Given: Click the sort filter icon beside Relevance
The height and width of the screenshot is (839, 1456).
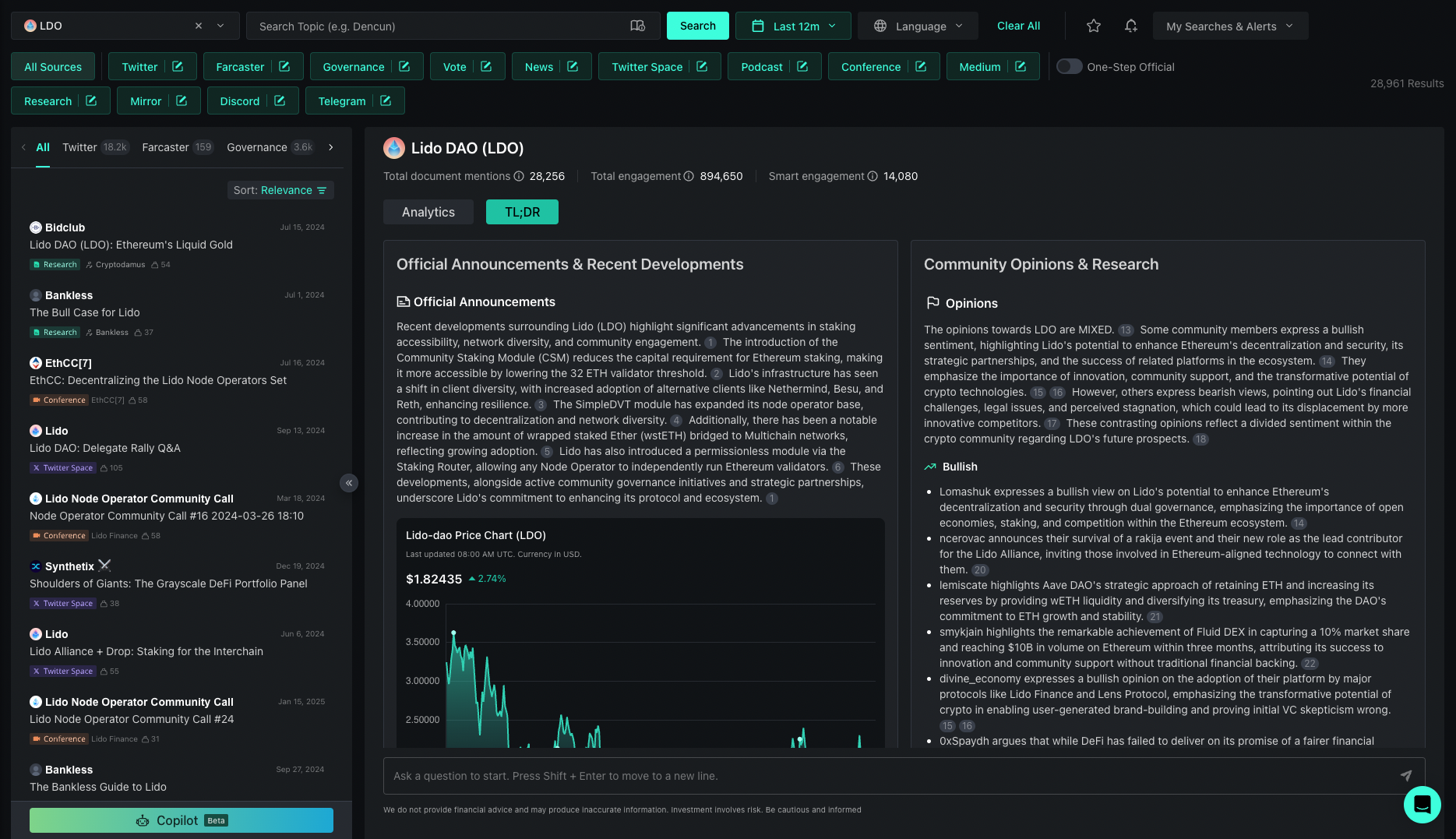Looking at the screenshot, I should pyautogui.click(x=323, y=190).
